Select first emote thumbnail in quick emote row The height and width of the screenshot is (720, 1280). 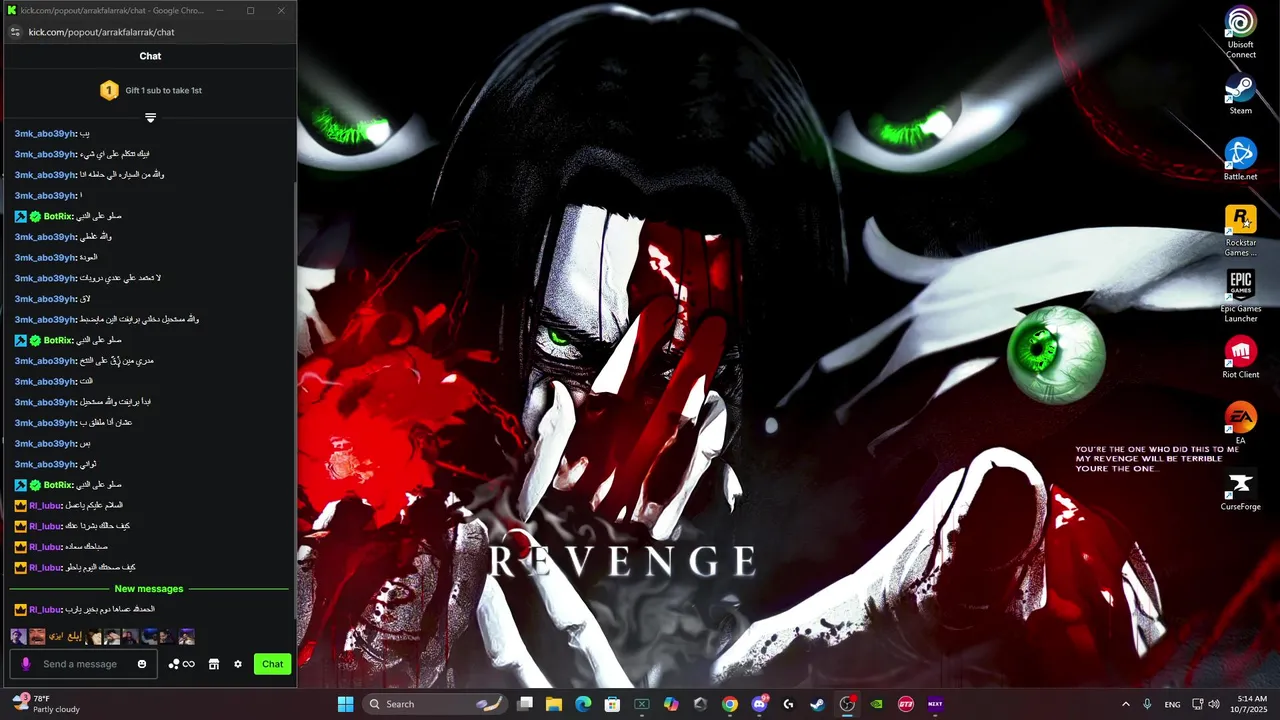click(18, 636)
